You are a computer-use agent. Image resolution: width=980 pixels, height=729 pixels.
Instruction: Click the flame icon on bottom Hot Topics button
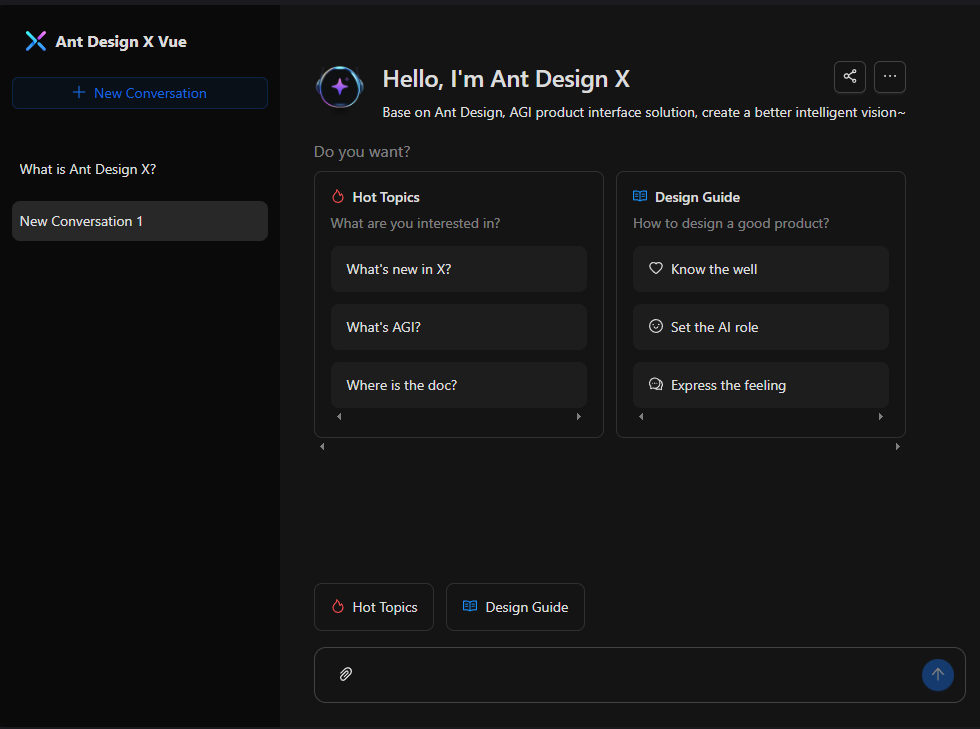pyautogui.click(x=338, y=606)
